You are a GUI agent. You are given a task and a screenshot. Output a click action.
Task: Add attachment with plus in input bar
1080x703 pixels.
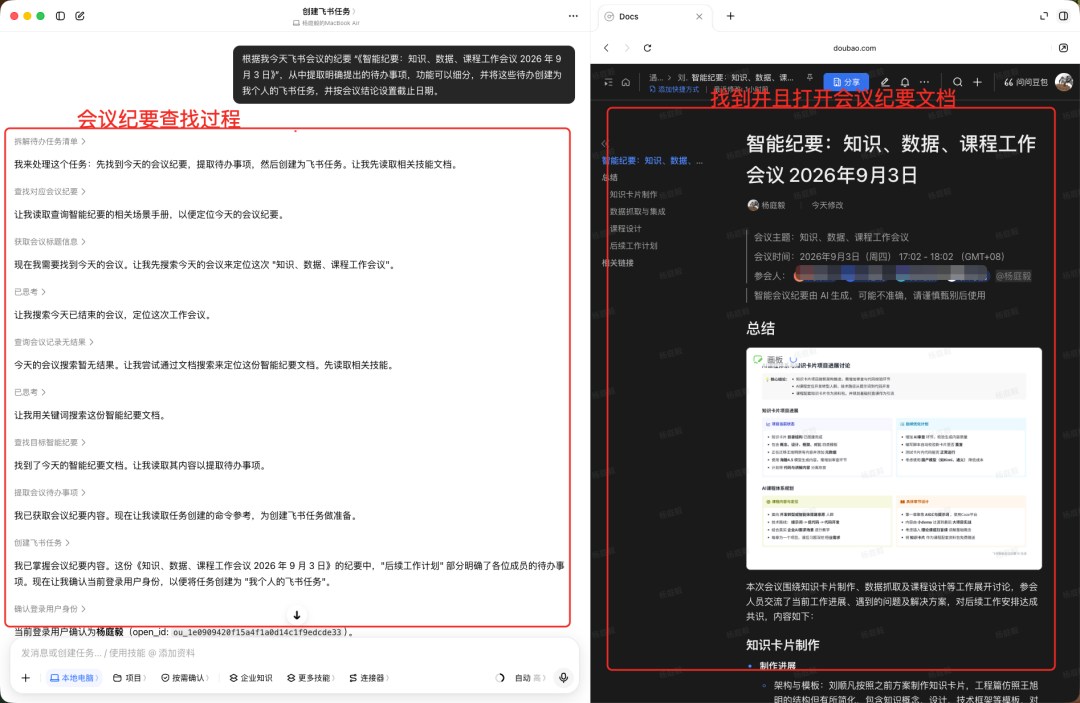tap(25, 678)
